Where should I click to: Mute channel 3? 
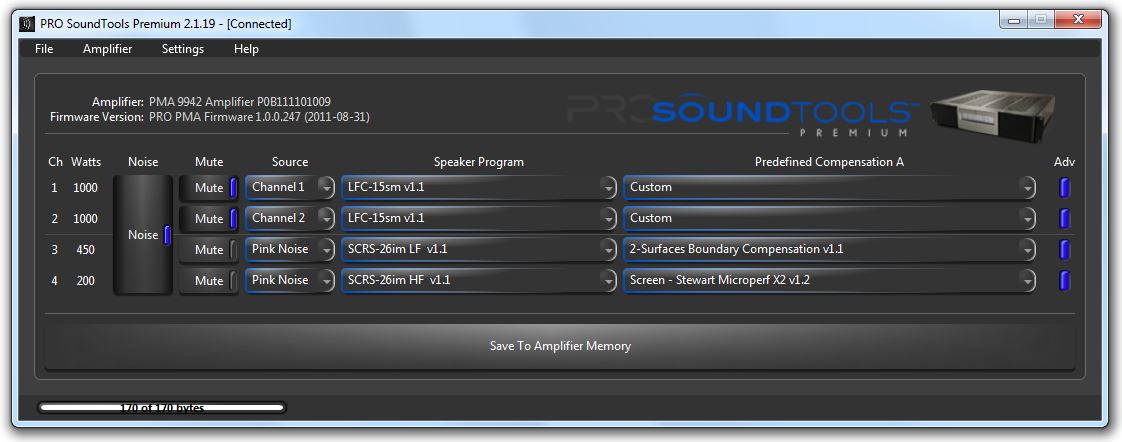point(208,250)
